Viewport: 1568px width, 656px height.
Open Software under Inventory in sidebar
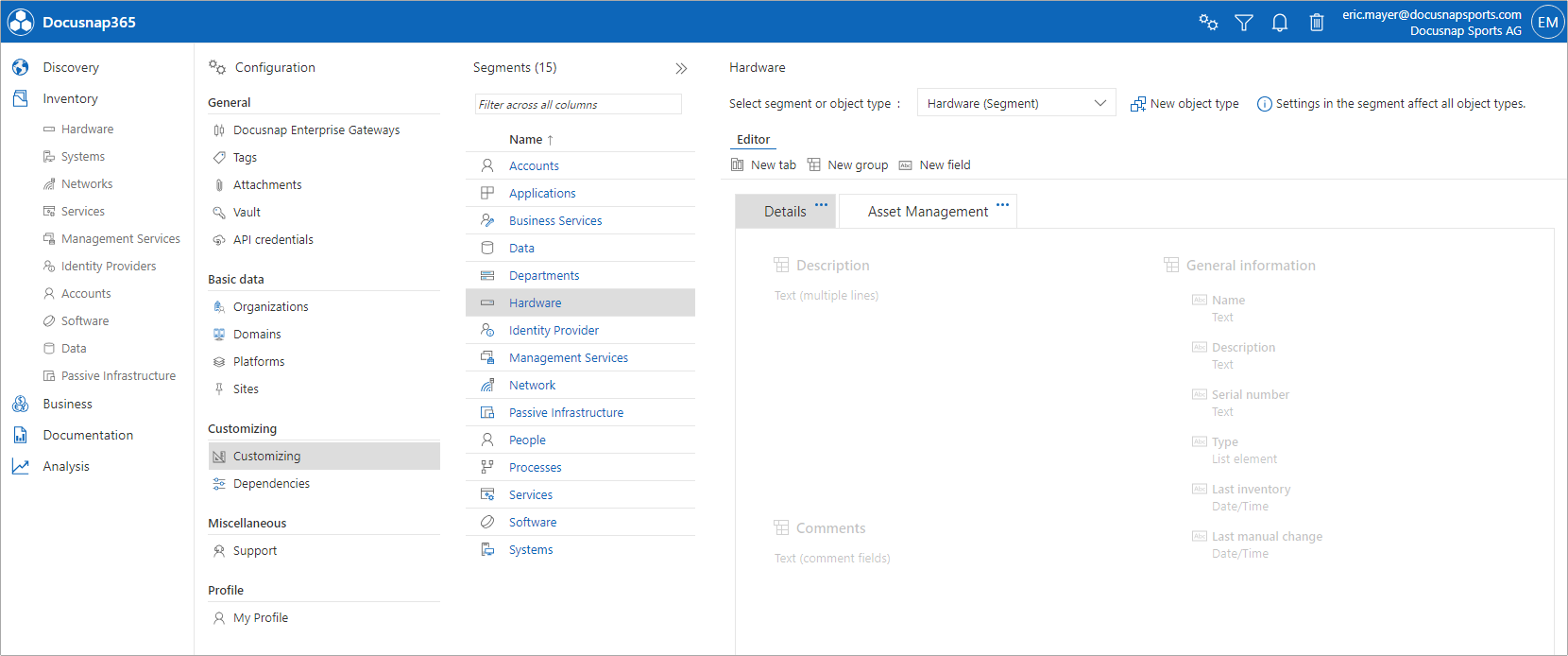click(85, 321)
